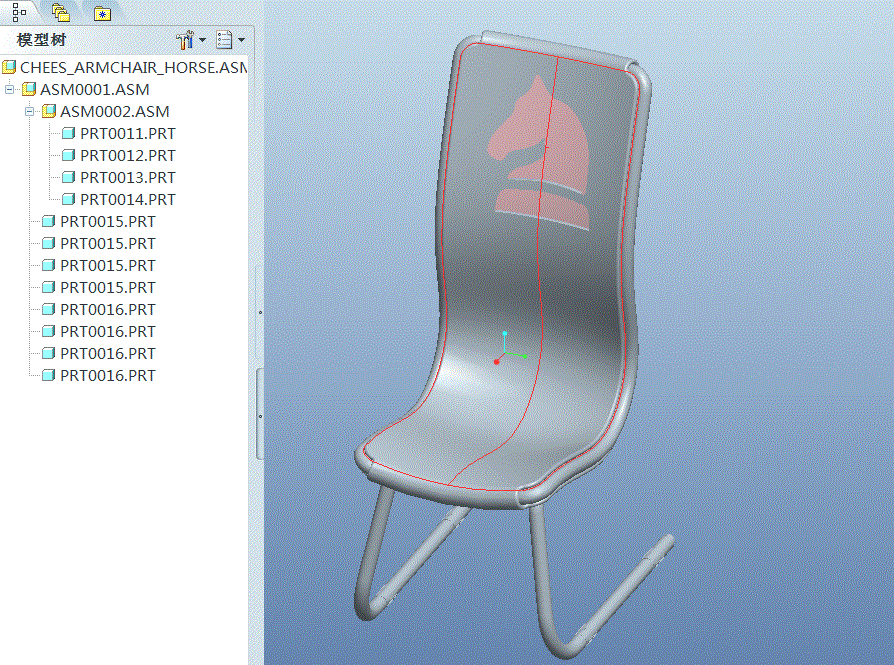
Task: Click the part icon next to PRT0013.PRT
Action: (x=68, y=177)
